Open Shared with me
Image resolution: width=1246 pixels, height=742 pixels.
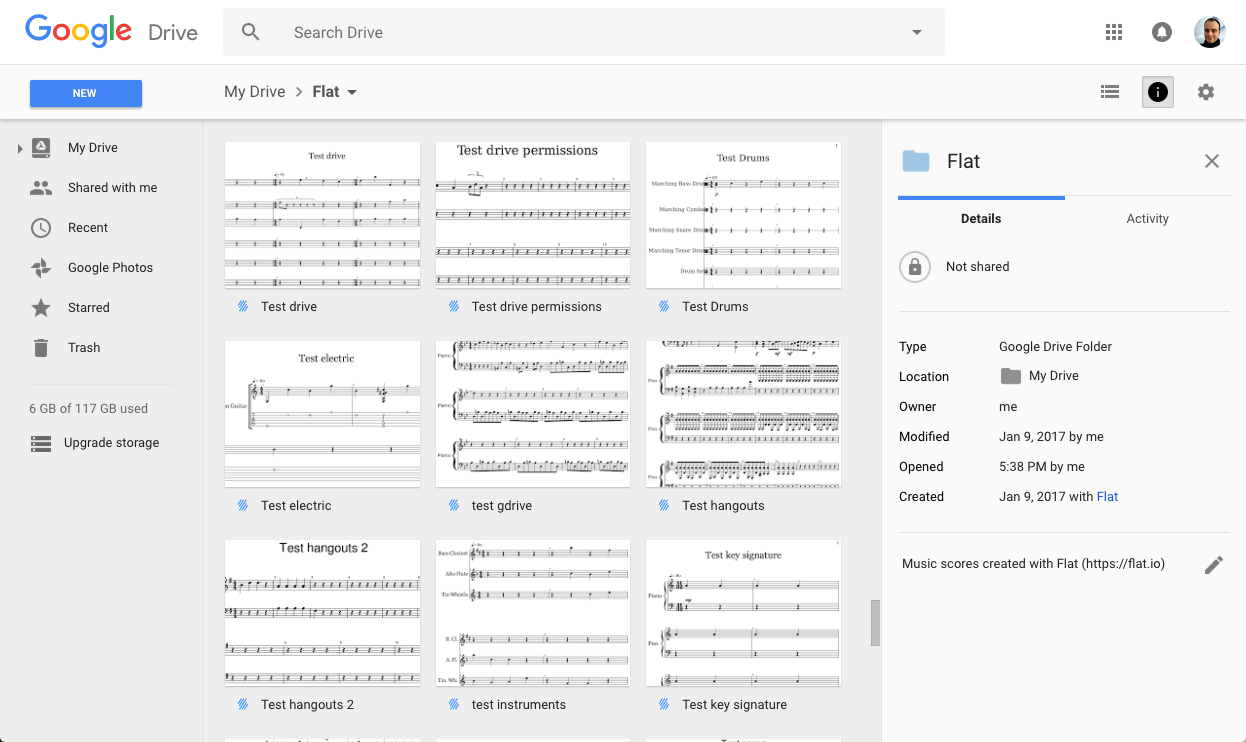coord(112,187)
